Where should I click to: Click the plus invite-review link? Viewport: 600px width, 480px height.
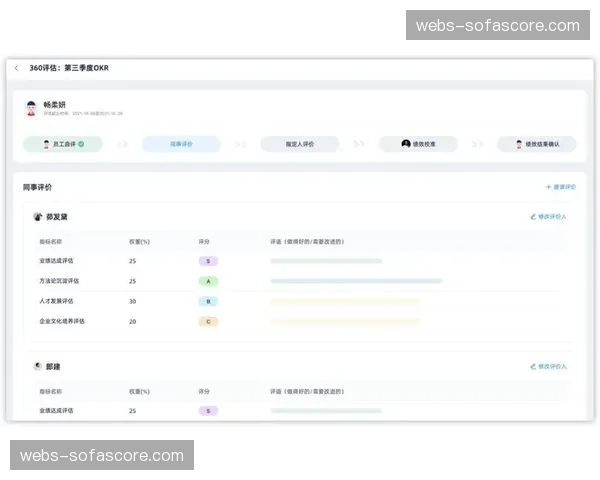[x=561, y=187]
